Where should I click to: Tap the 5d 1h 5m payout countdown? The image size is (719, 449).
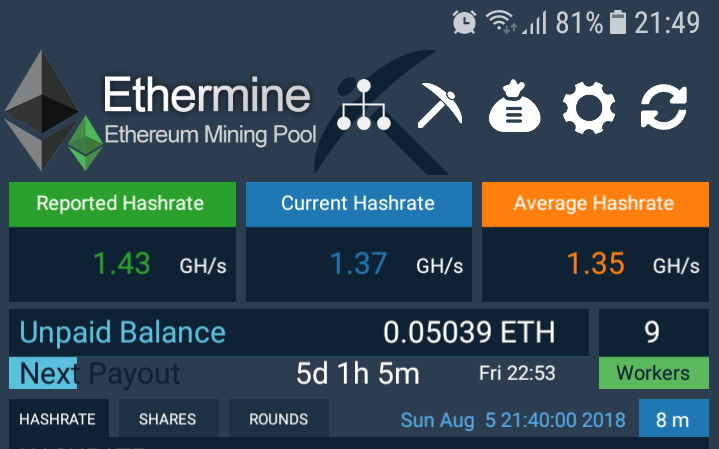(358, 373)
